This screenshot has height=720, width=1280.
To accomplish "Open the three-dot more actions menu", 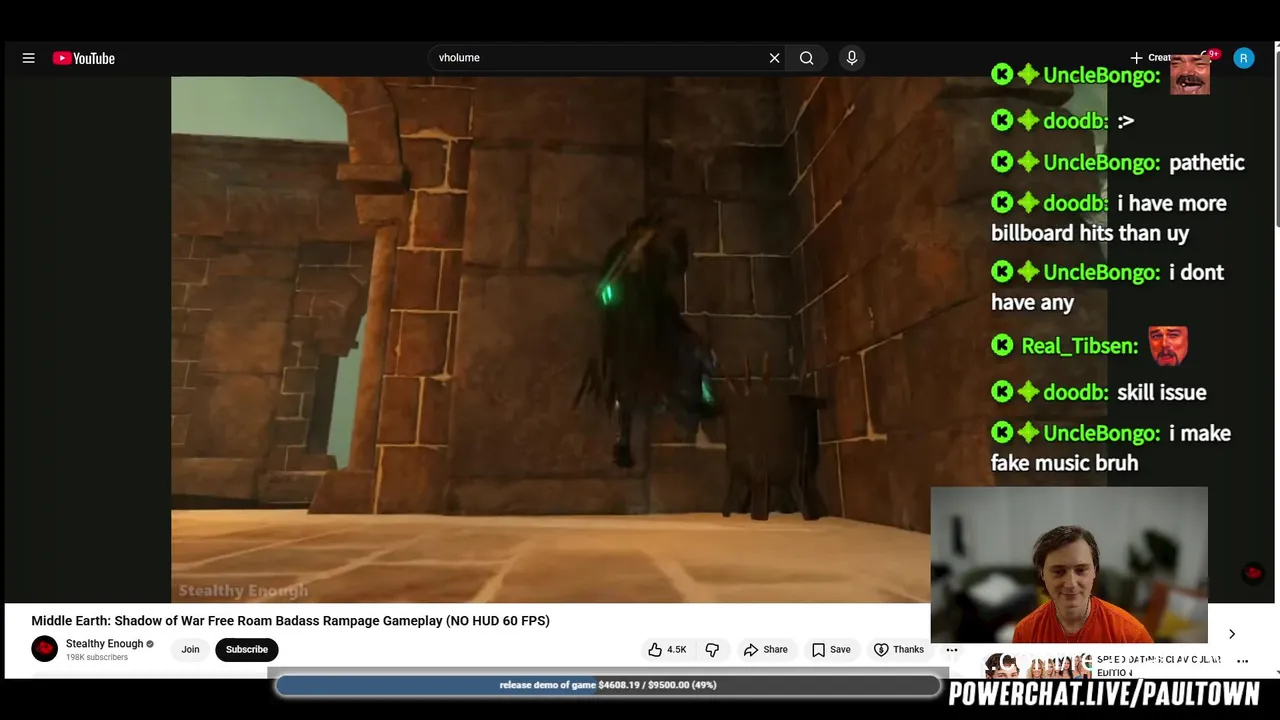I will pos(952,650).
